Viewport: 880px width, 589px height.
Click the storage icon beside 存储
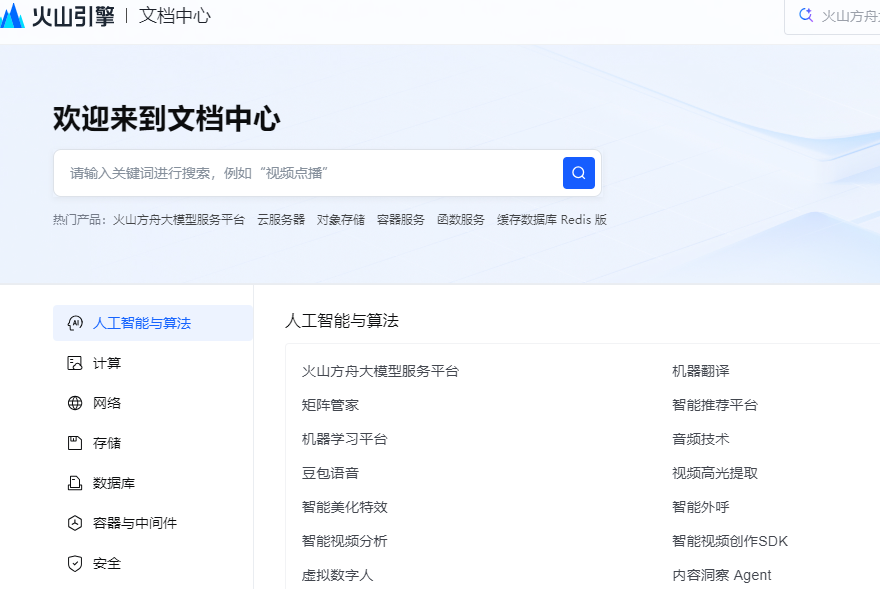tap(74, 442)
